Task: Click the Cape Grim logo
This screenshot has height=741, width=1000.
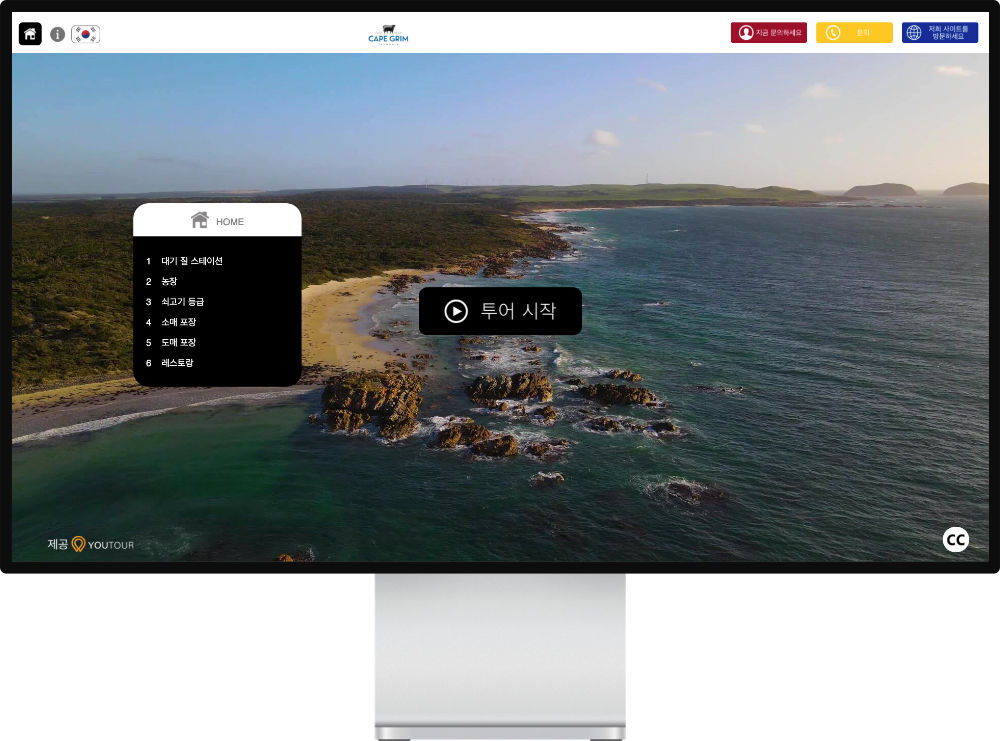Action: coord(388,35)
